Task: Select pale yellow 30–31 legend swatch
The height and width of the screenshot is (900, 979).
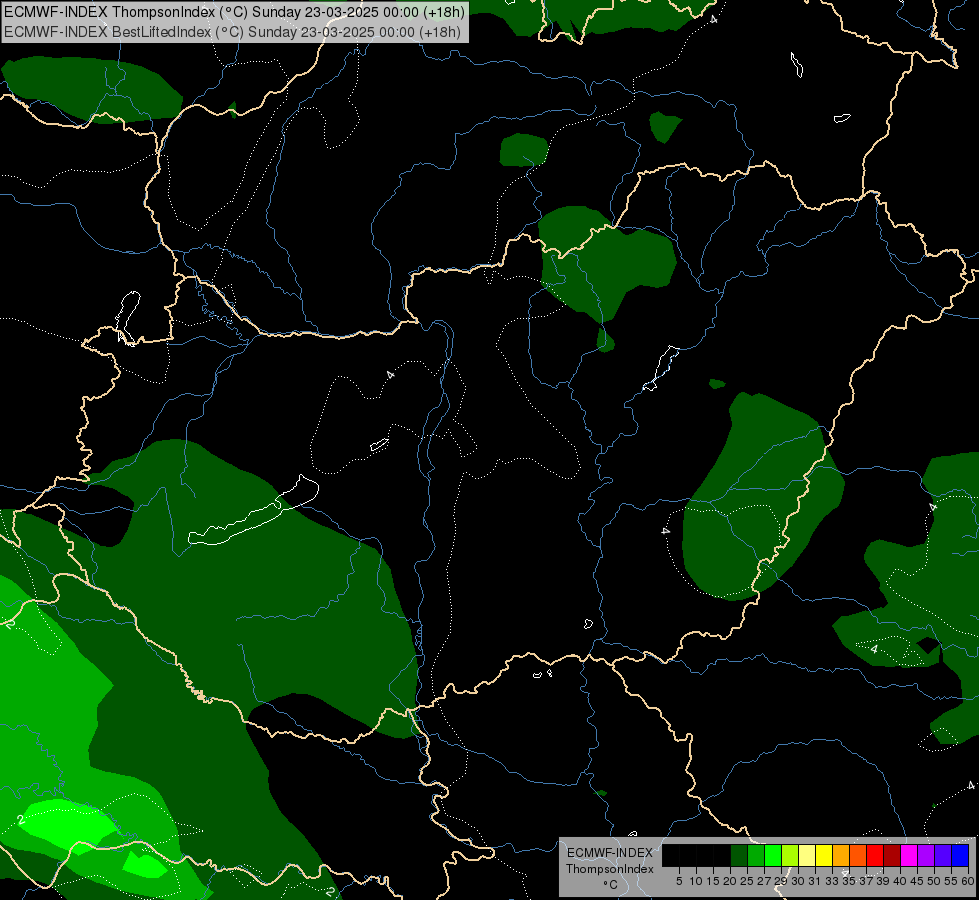Action: click(x=807, y=855)
